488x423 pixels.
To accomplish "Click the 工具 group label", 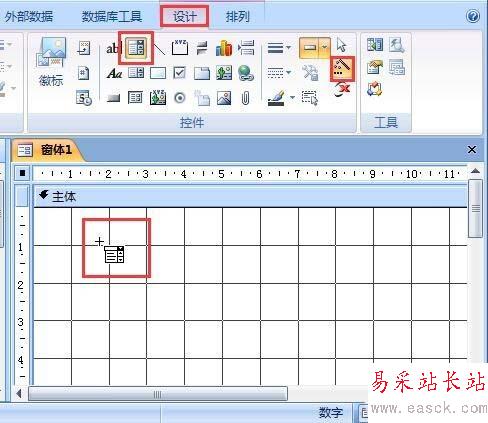I will pyautogui.click(x=386, y=122).
